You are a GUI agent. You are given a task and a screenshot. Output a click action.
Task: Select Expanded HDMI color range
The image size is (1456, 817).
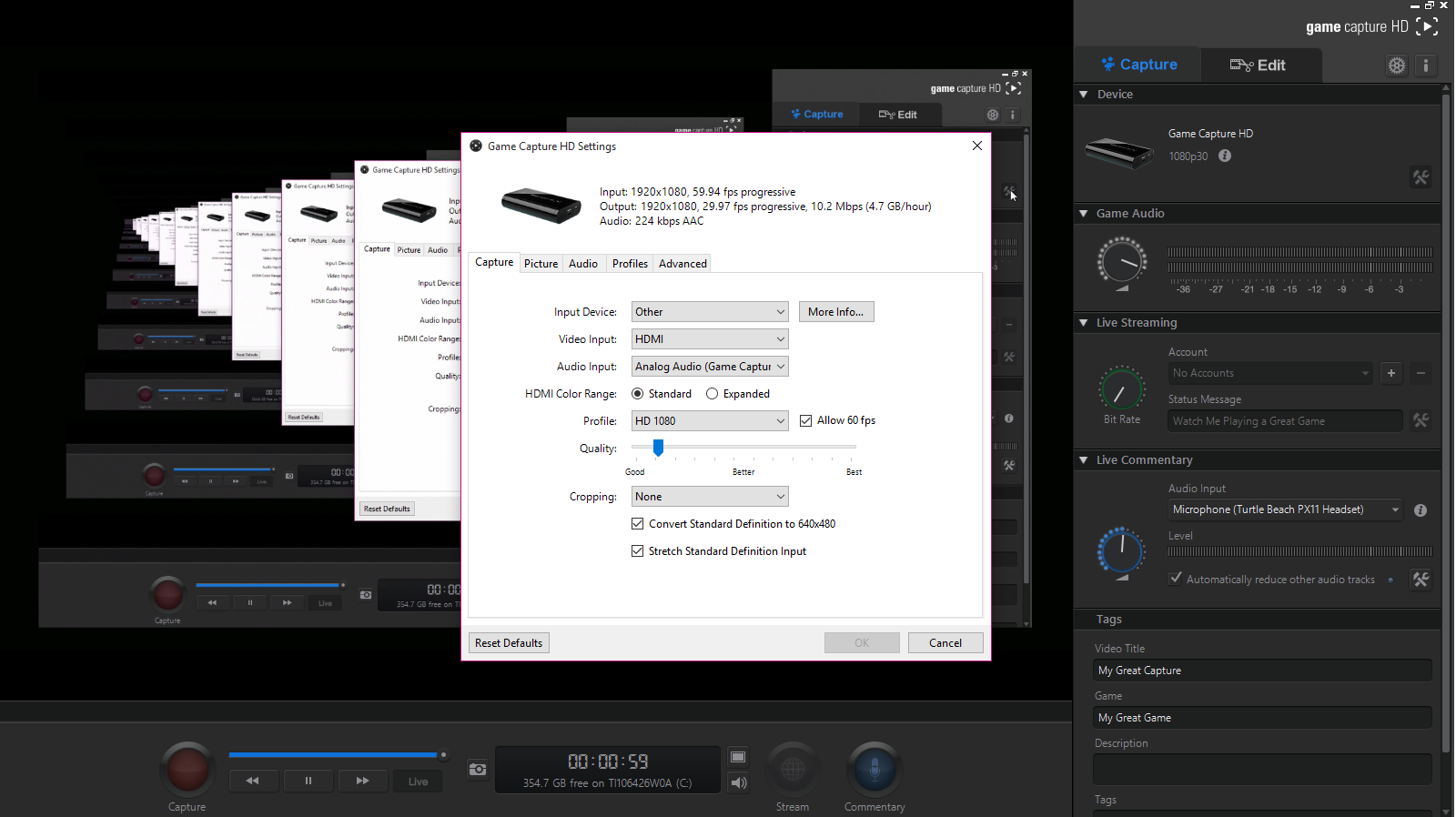(713, 394)
